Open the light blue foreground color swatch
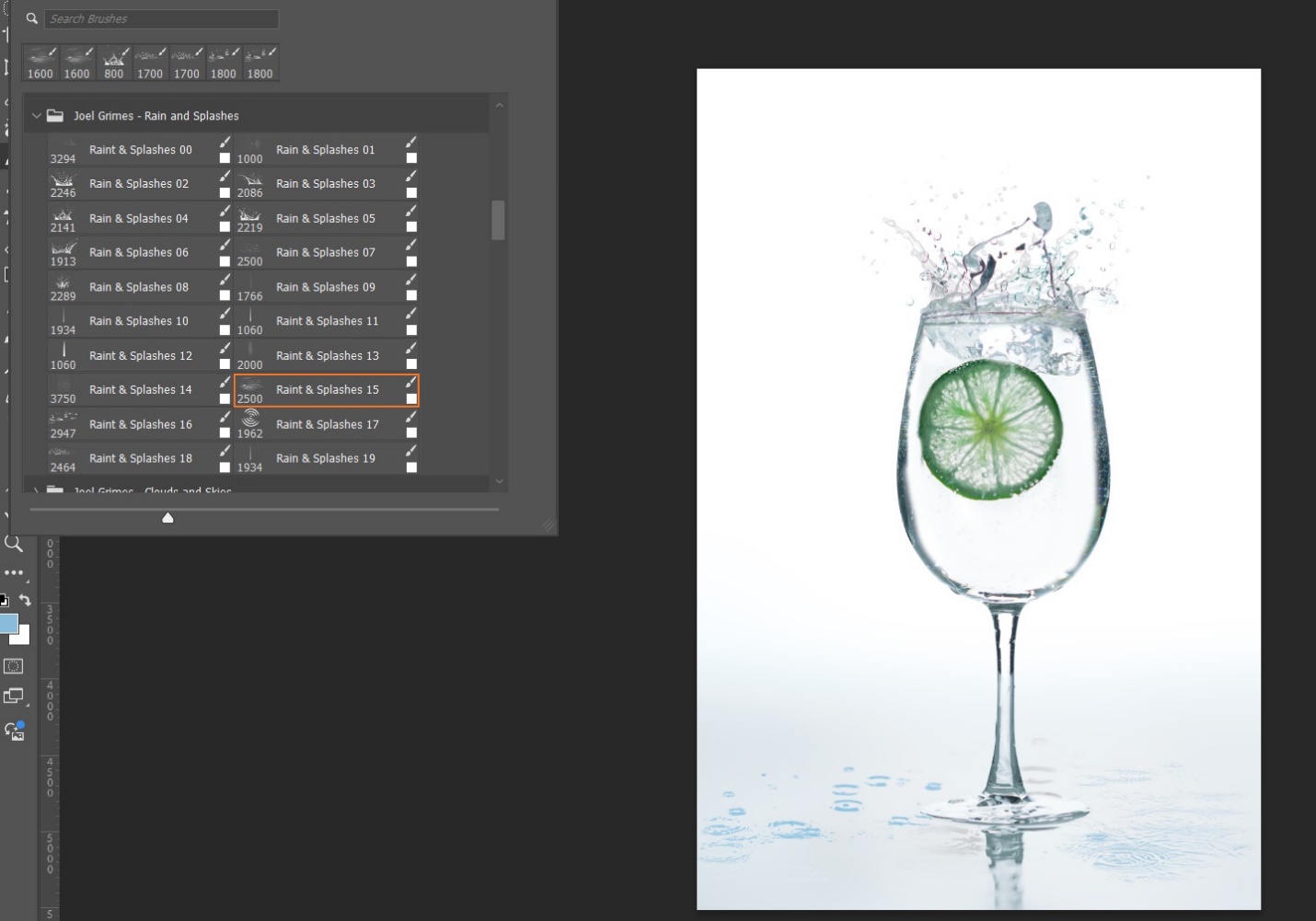This screenshot has width=1316, height=921. [8, 624]
